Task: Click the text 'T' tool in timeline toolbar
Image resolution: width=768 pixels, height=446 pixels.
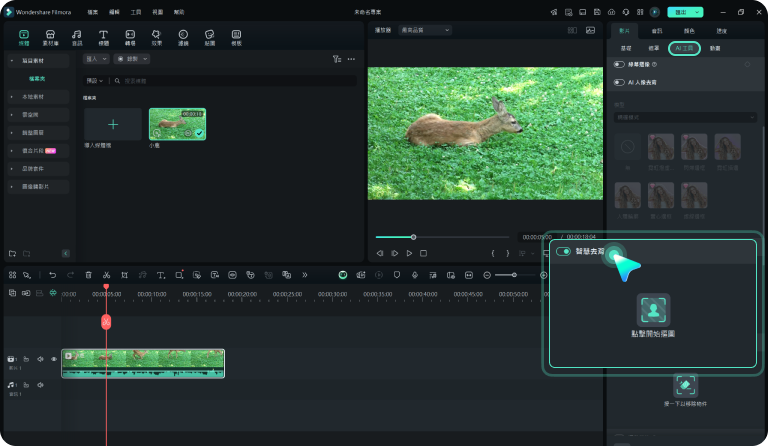Action: [x=161, y=275]
